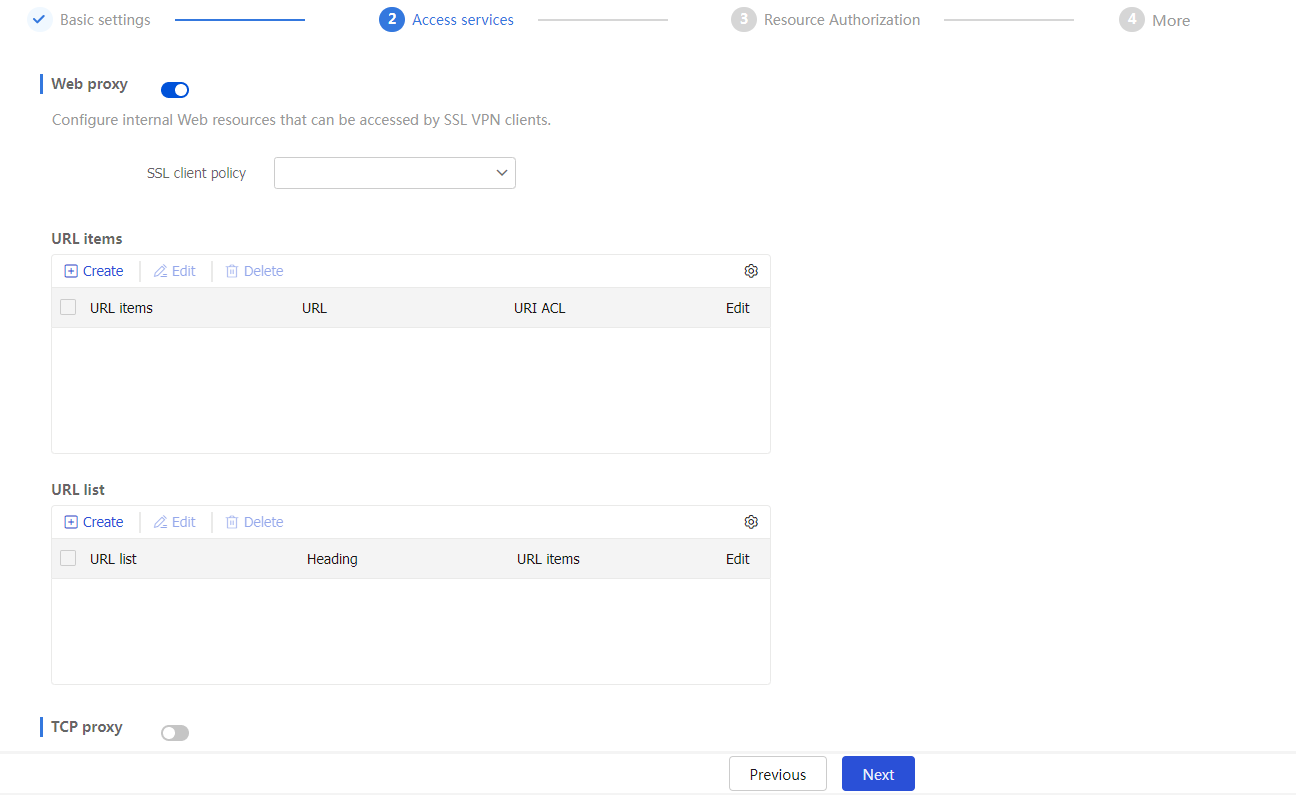Select all rows in URL items table
The height and width of the screenshot is (795, 1296).
pos(68,307)
